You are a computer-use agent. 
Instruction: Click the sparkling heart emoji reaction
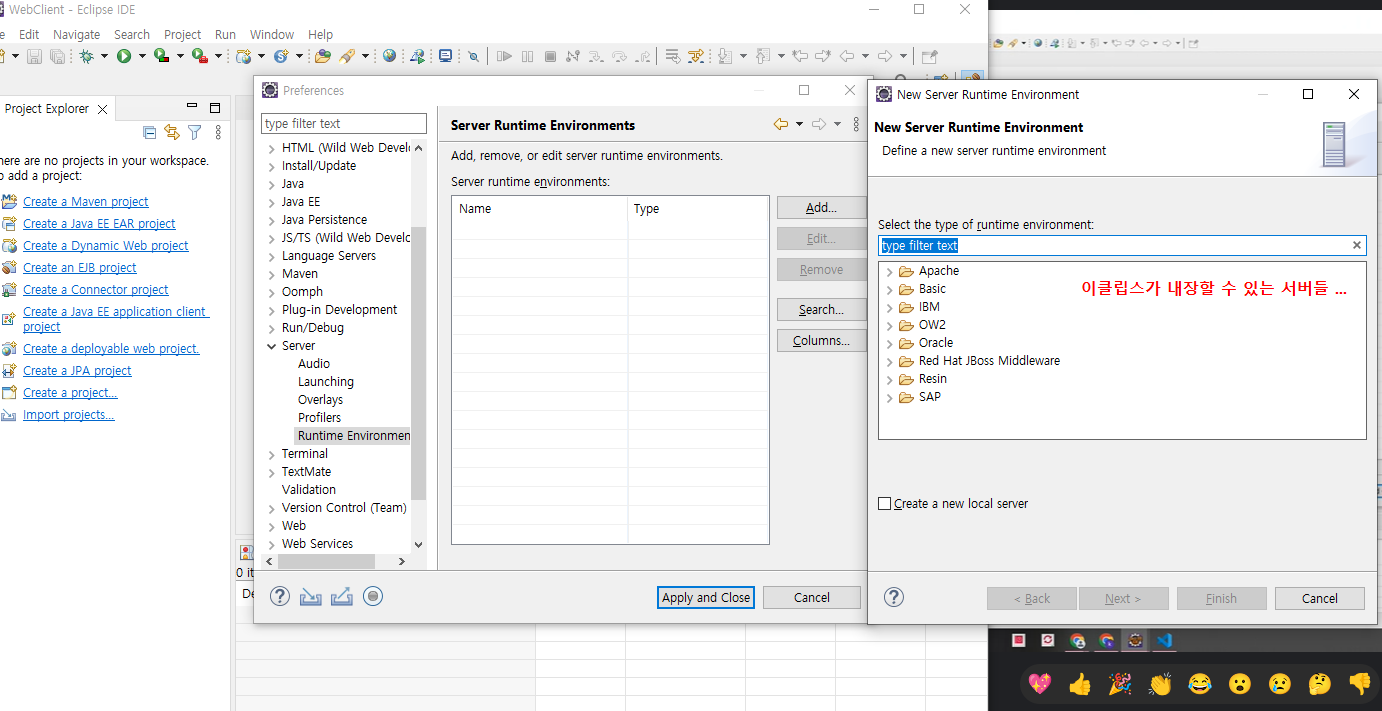[1040, 684]
